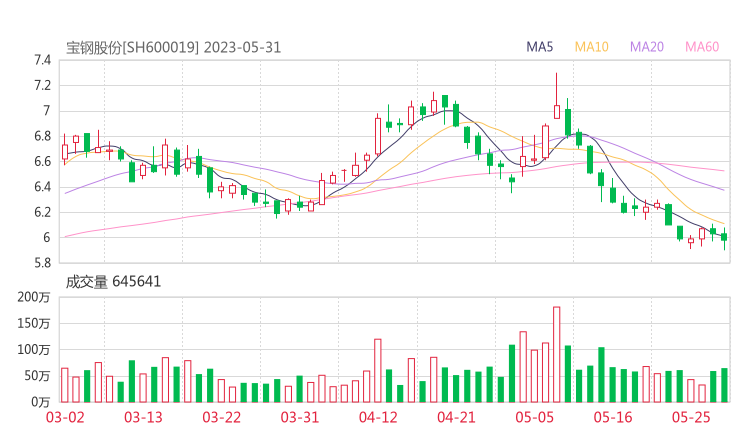Click the MA20 legend label
Image resolution: width=740 pixels, height=440 pixels.
pyautogui.click(x=647, y=47)
